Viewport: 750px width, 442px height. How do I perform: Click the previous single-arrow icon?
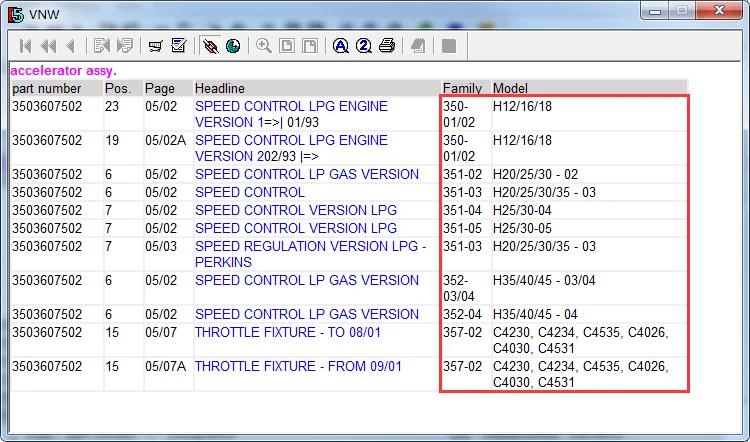71,46
